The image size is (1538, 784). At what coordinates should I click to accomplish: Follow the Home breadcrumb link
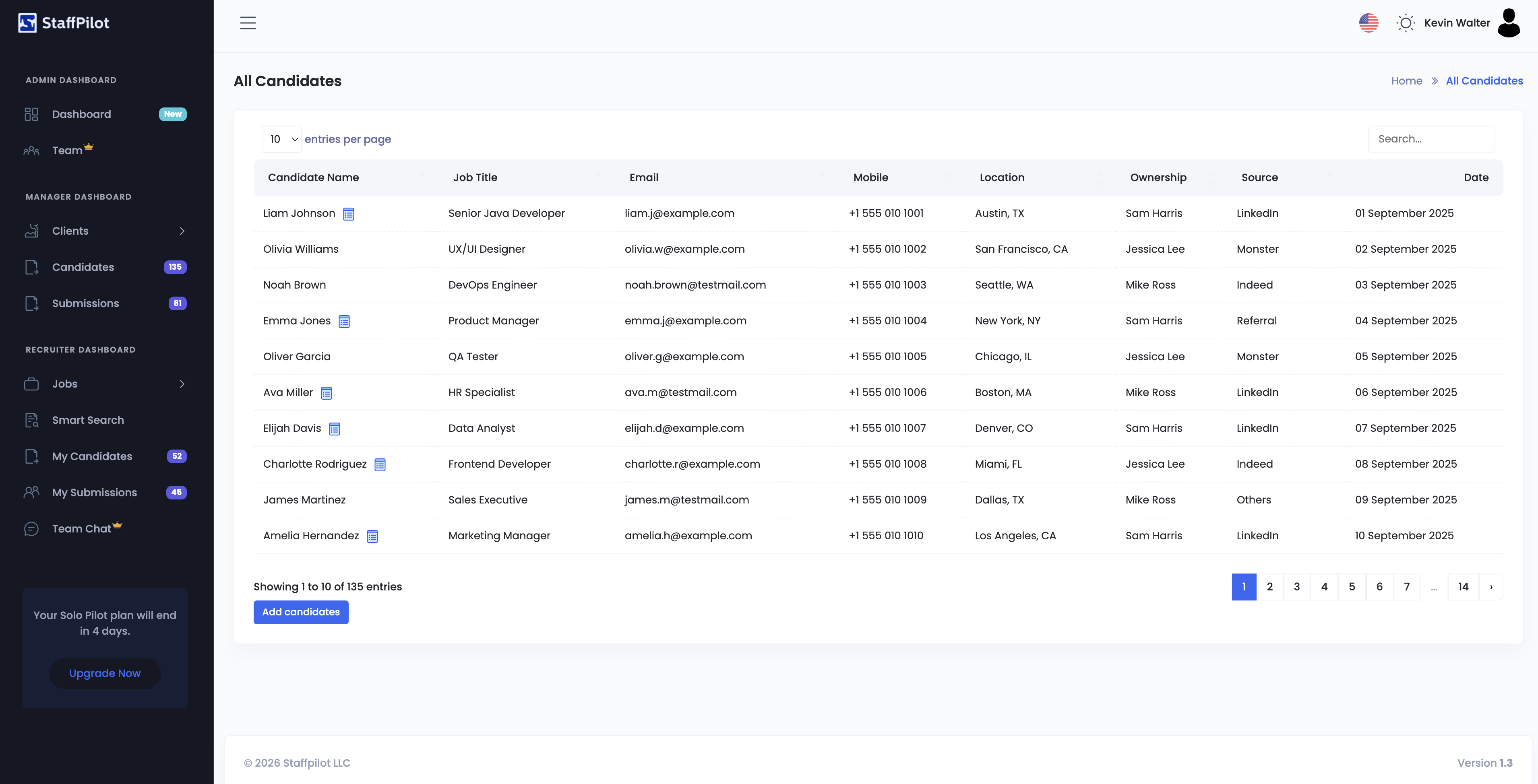click(x=1406, y=80)
